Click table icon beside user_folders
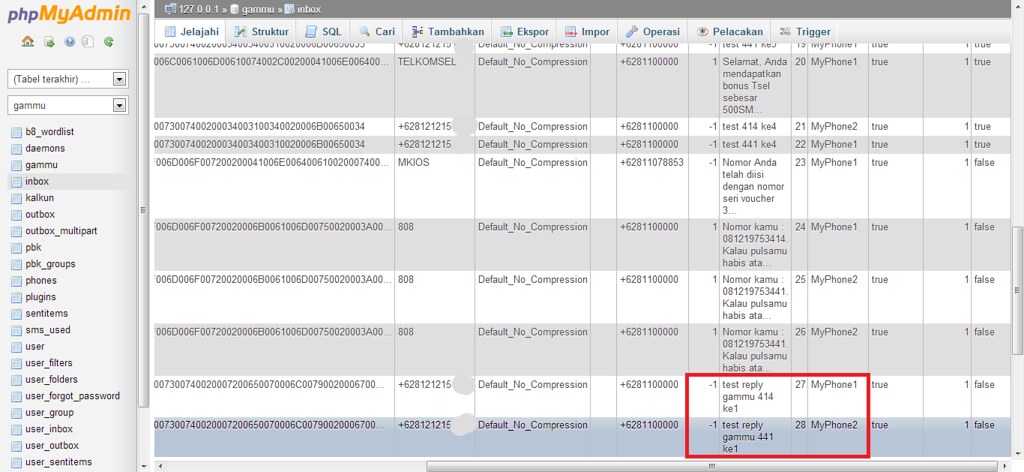Image resolution: width=1024 pixels, height=472 pixels. (16, 379)
